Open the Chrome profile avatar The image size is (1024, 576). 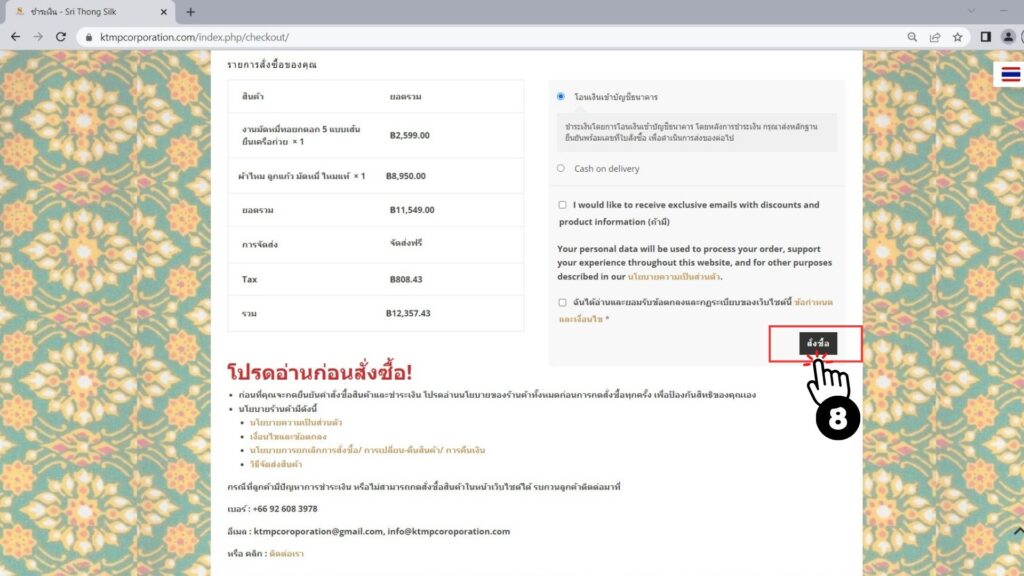click(x=1008, y=37)
